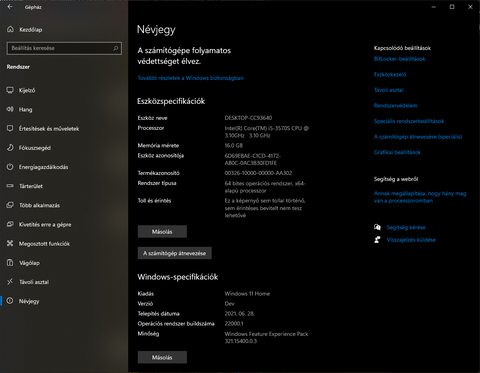
Task: Click Windows 11 Home edition value
Action: click(247, 294)
